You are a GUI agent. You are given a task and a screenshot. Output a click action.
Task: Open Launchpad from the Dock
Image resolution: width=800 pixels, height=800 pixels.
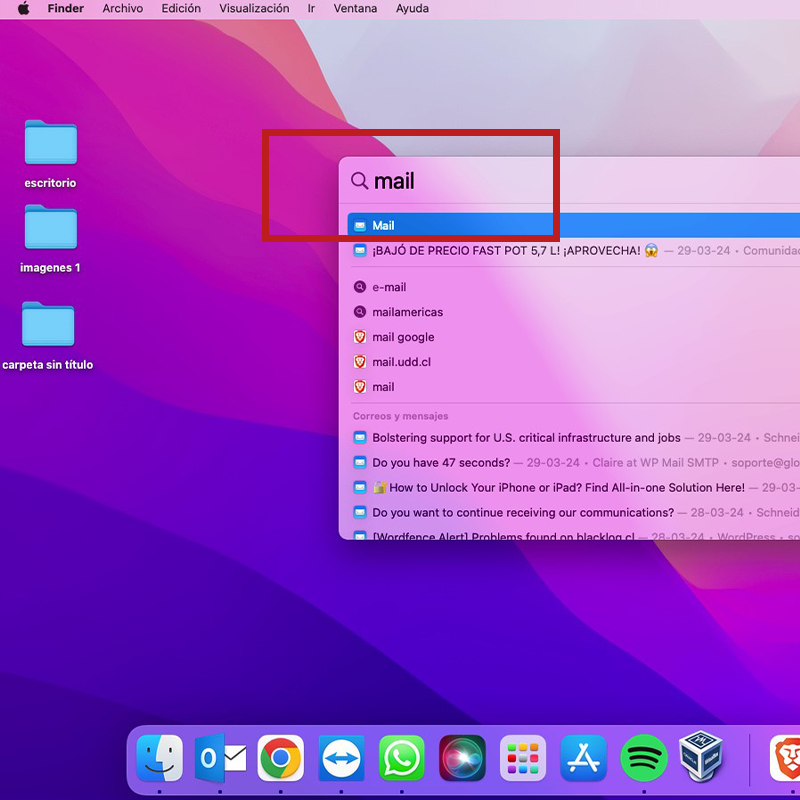coord(523,758)
